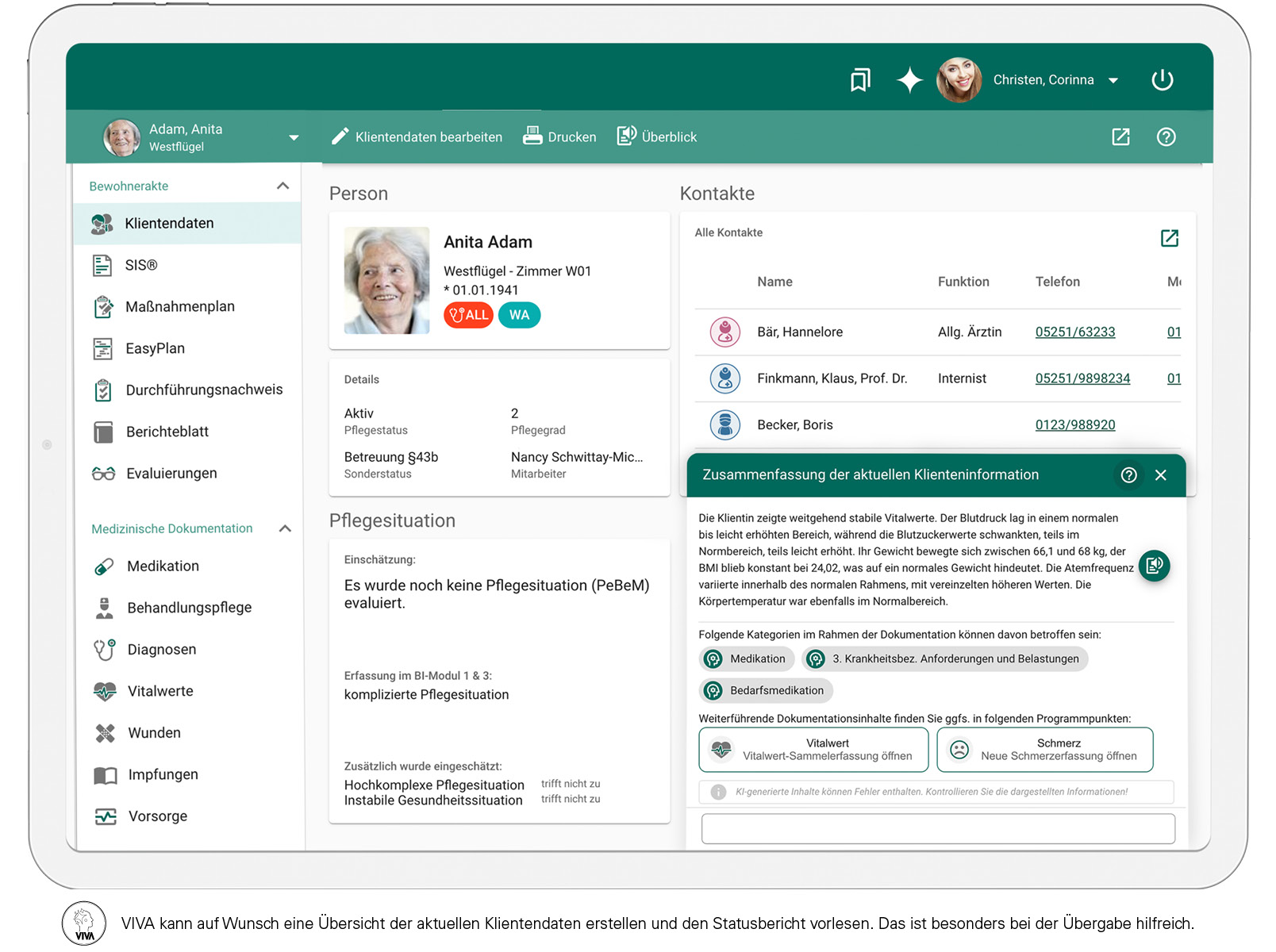Toggle the Medikation category chip
The height and width of the screenshot is (952, 1276).
point(746,658)
